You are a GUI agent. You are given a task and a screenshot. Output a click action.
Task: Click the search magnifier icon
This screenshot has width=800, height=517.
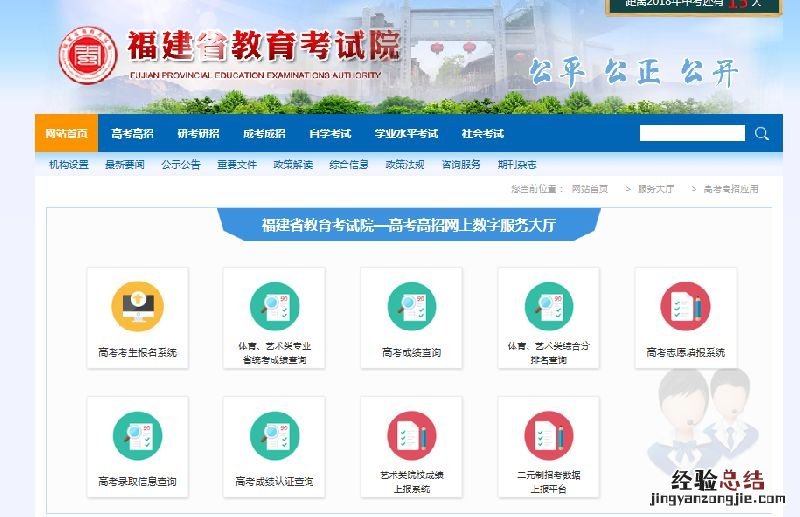tap(762, 134)
